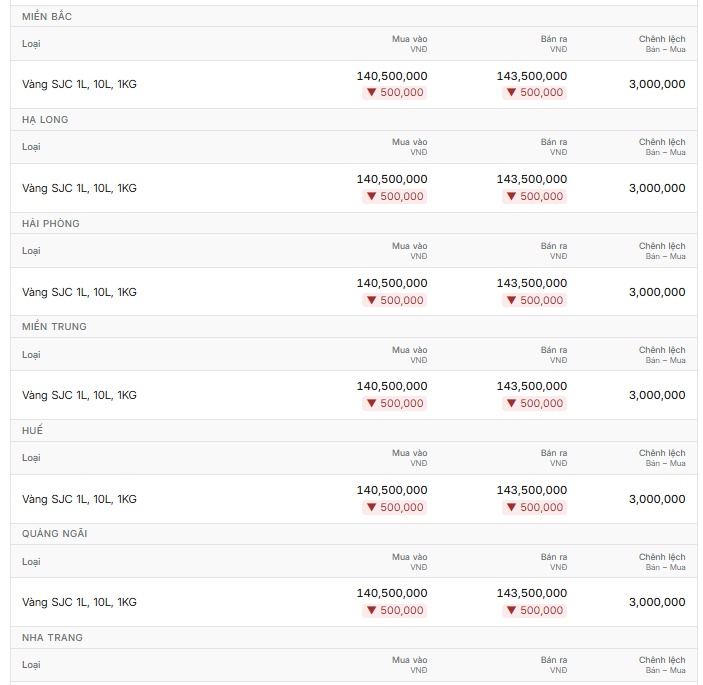Select the NHA TRANG region header
Image resolution: width=703 pixels, height=685 pixels.
tap(52, 637)
